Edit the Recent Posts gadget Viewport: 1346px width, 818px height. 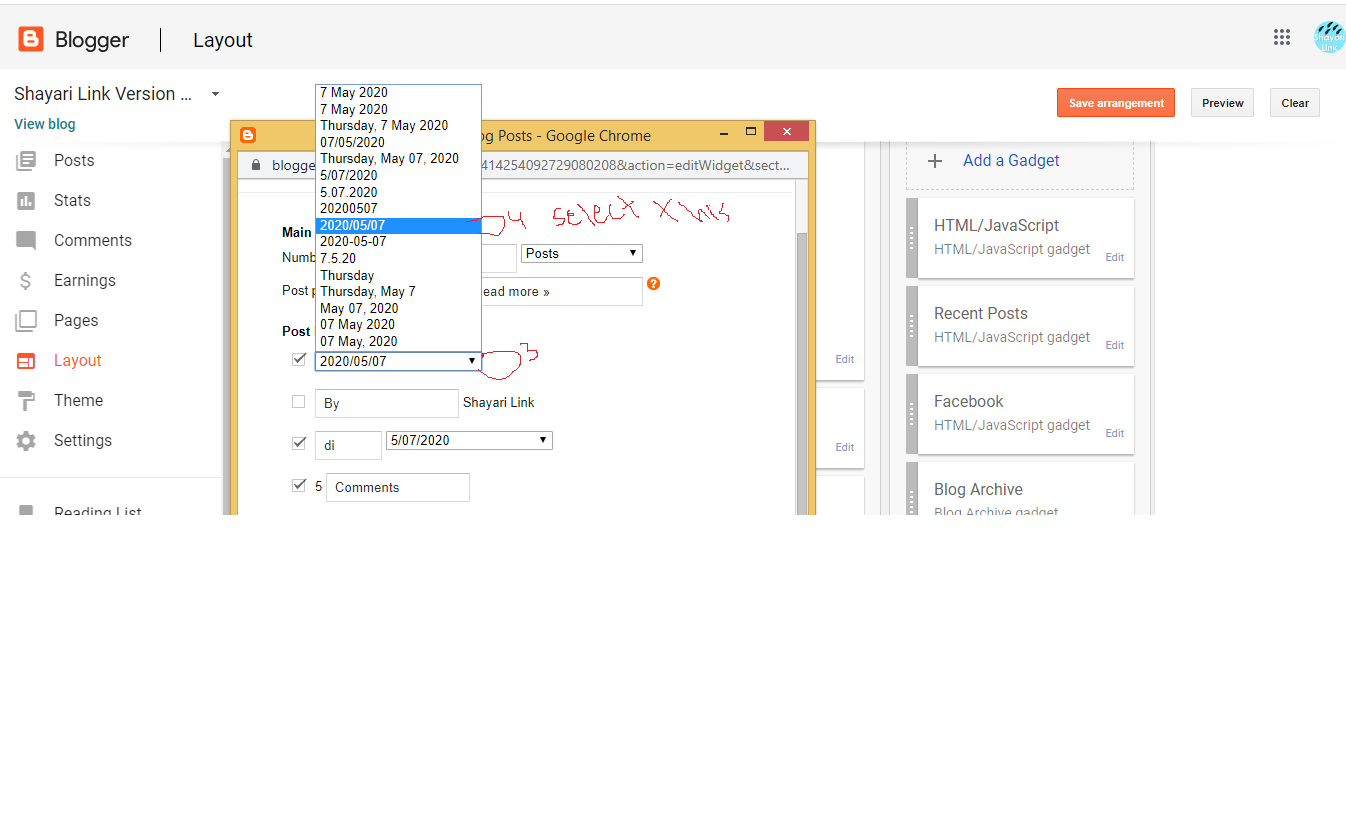[x=1114, y=346]
